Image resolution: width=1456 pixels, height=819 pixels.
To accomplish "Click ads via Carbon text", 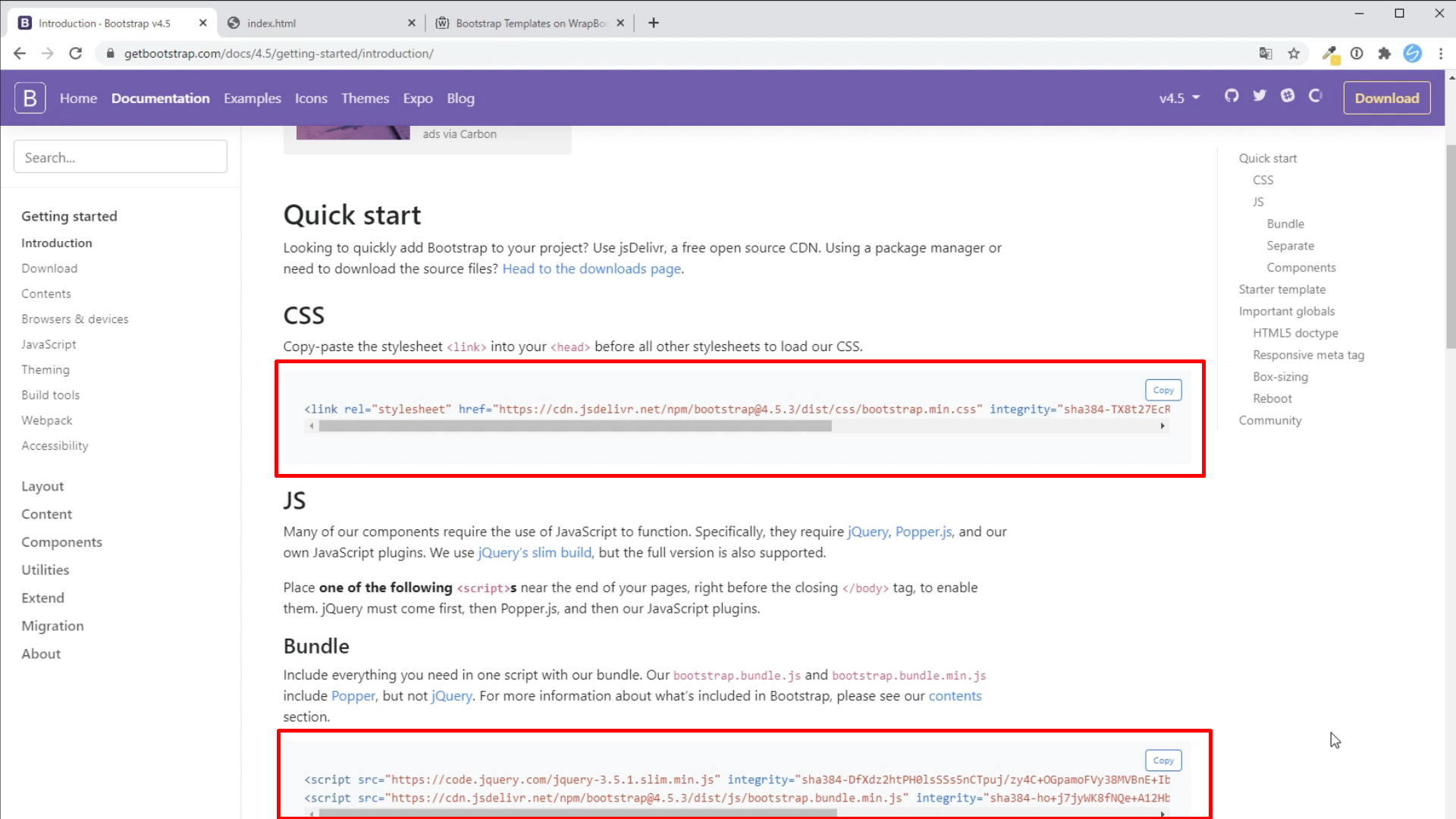I will click(x=460, y=134).
